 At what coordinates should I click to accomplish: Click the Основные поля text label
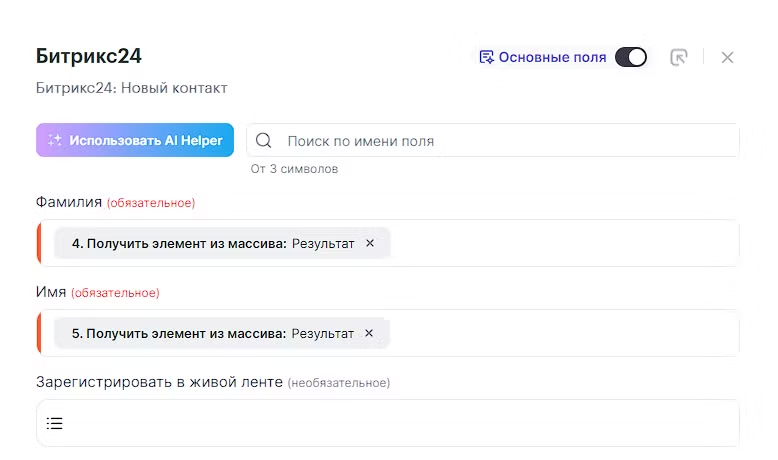coord(552,57)
